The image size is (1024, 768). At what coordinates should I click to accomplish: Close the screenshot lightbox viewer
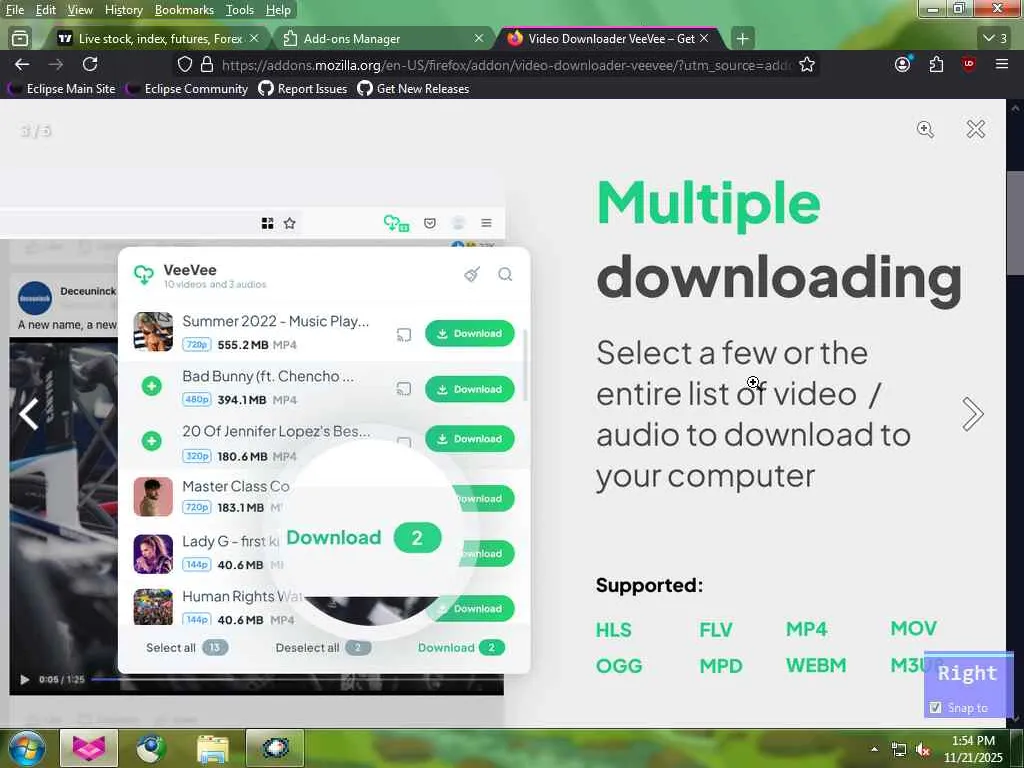coord(976,129)
